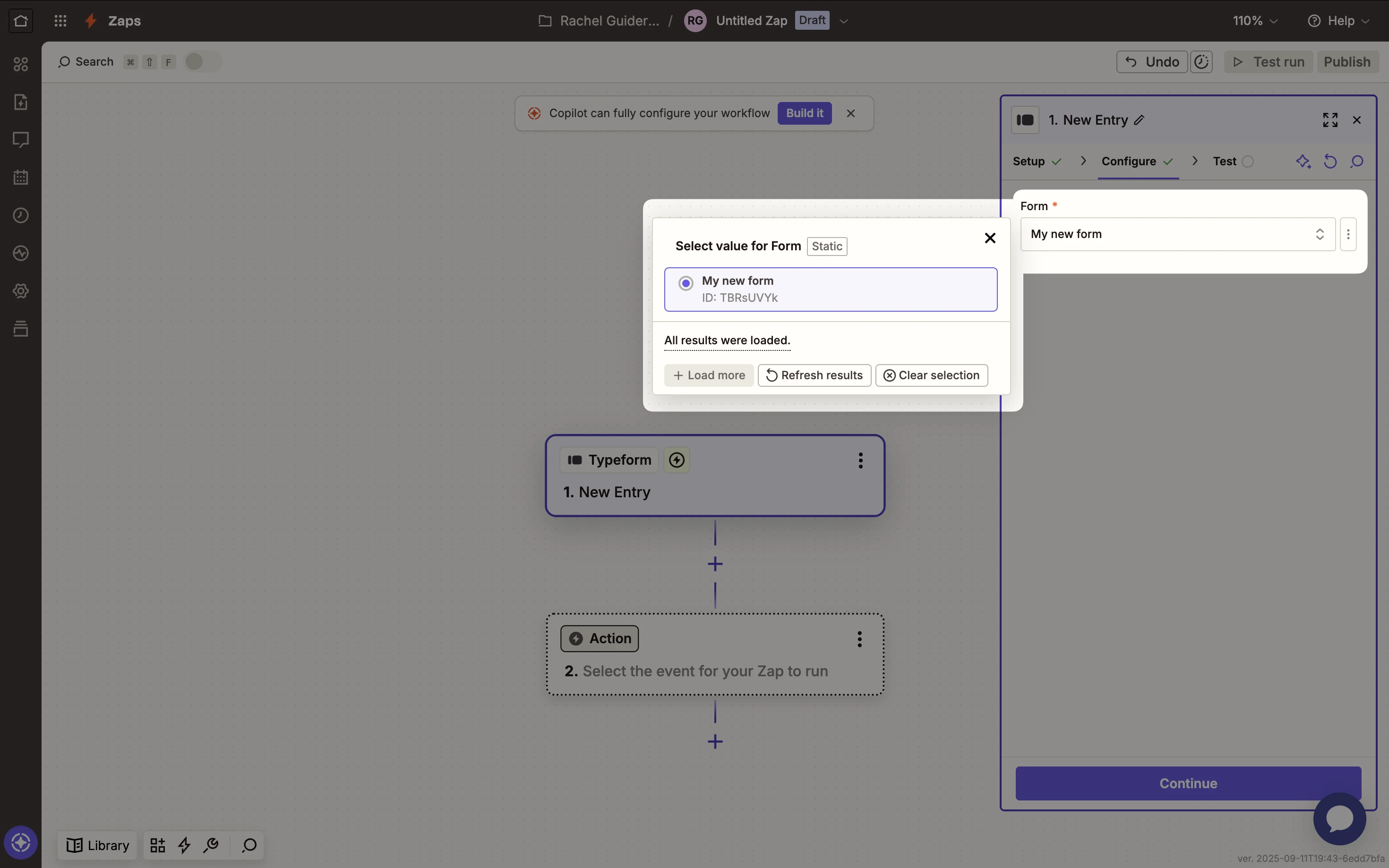Click Load more in the form picker
Viewport: 1389px width, 868px height.
[709, 375]
